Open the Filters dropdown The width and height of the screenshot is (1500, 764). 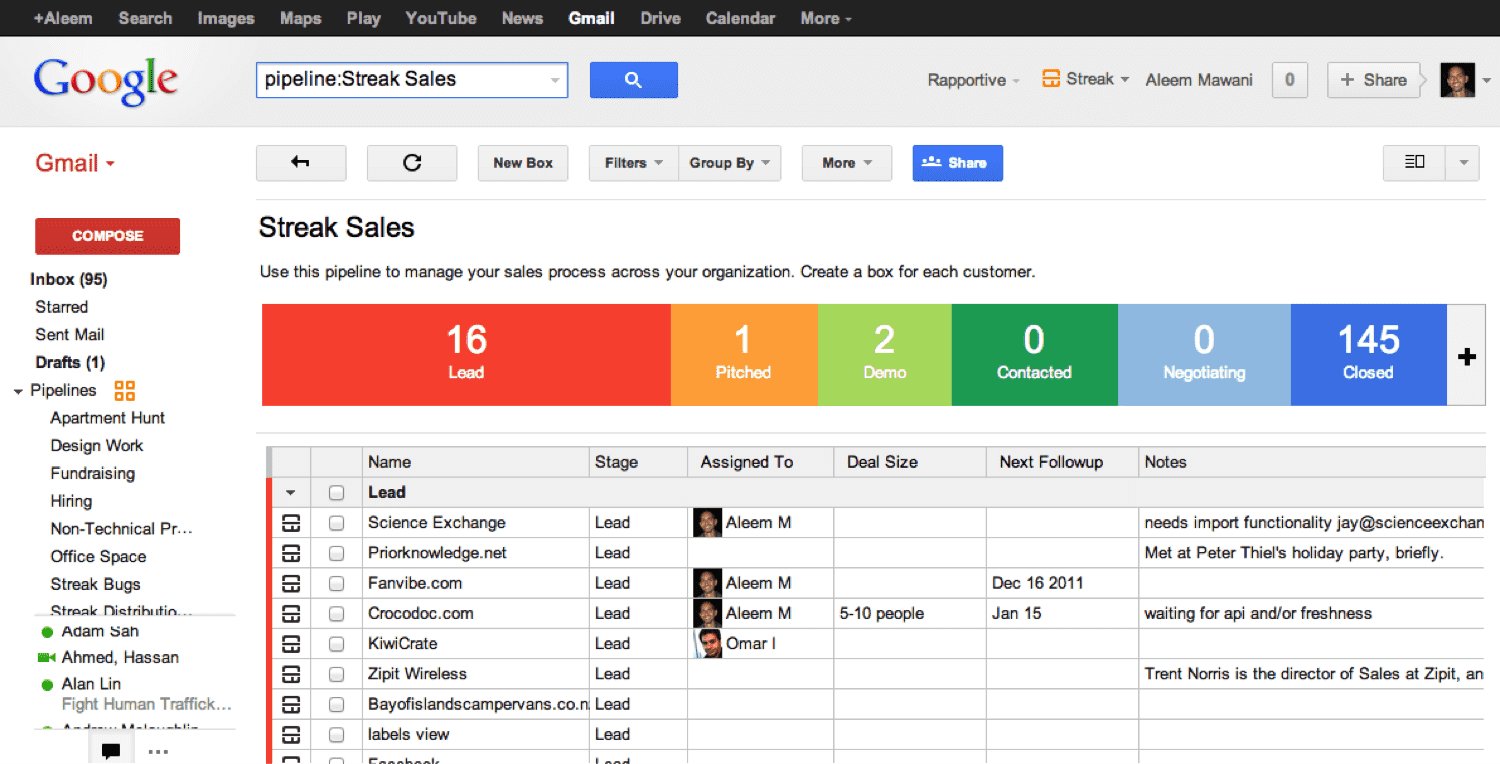(x=633, y=163)
